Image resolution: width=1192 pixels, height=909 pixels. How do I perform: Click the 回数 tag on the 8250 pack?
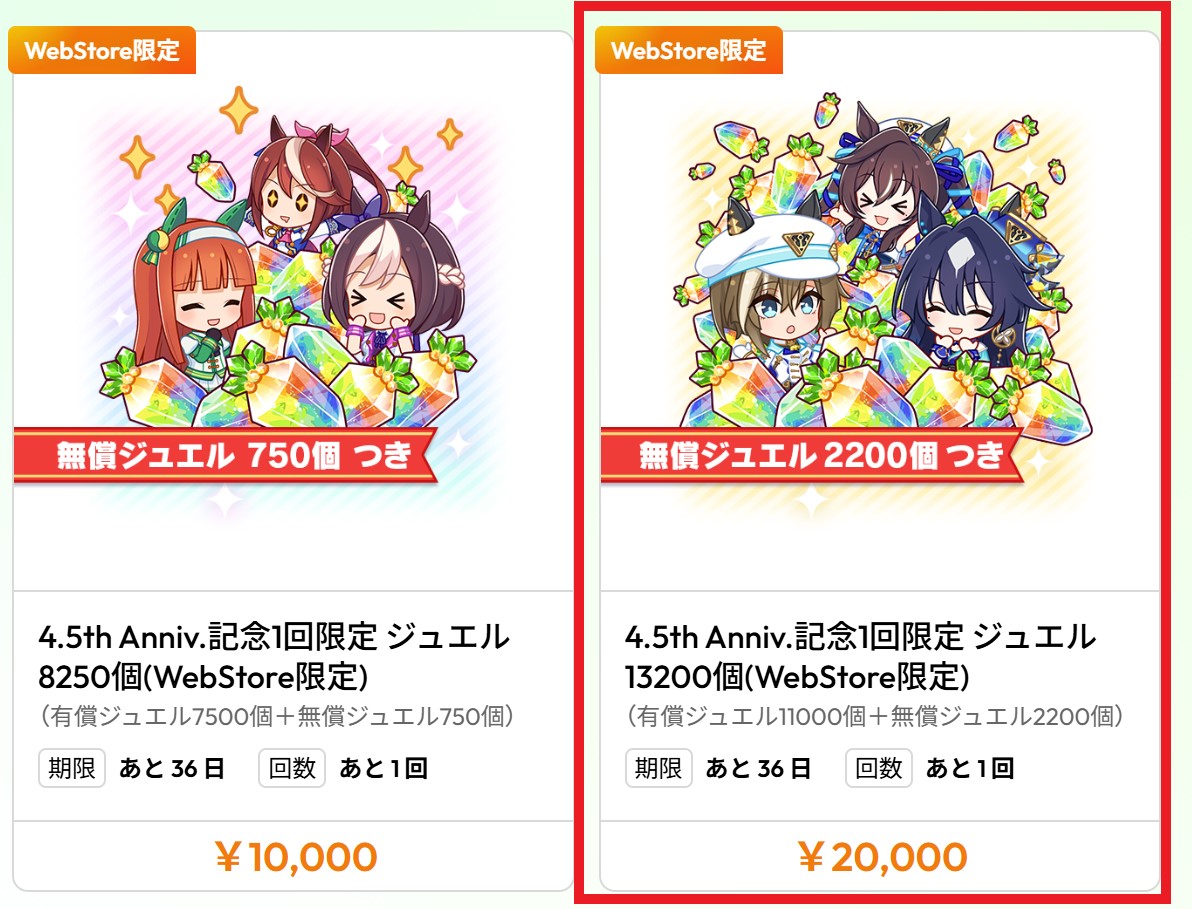(292, 768)
